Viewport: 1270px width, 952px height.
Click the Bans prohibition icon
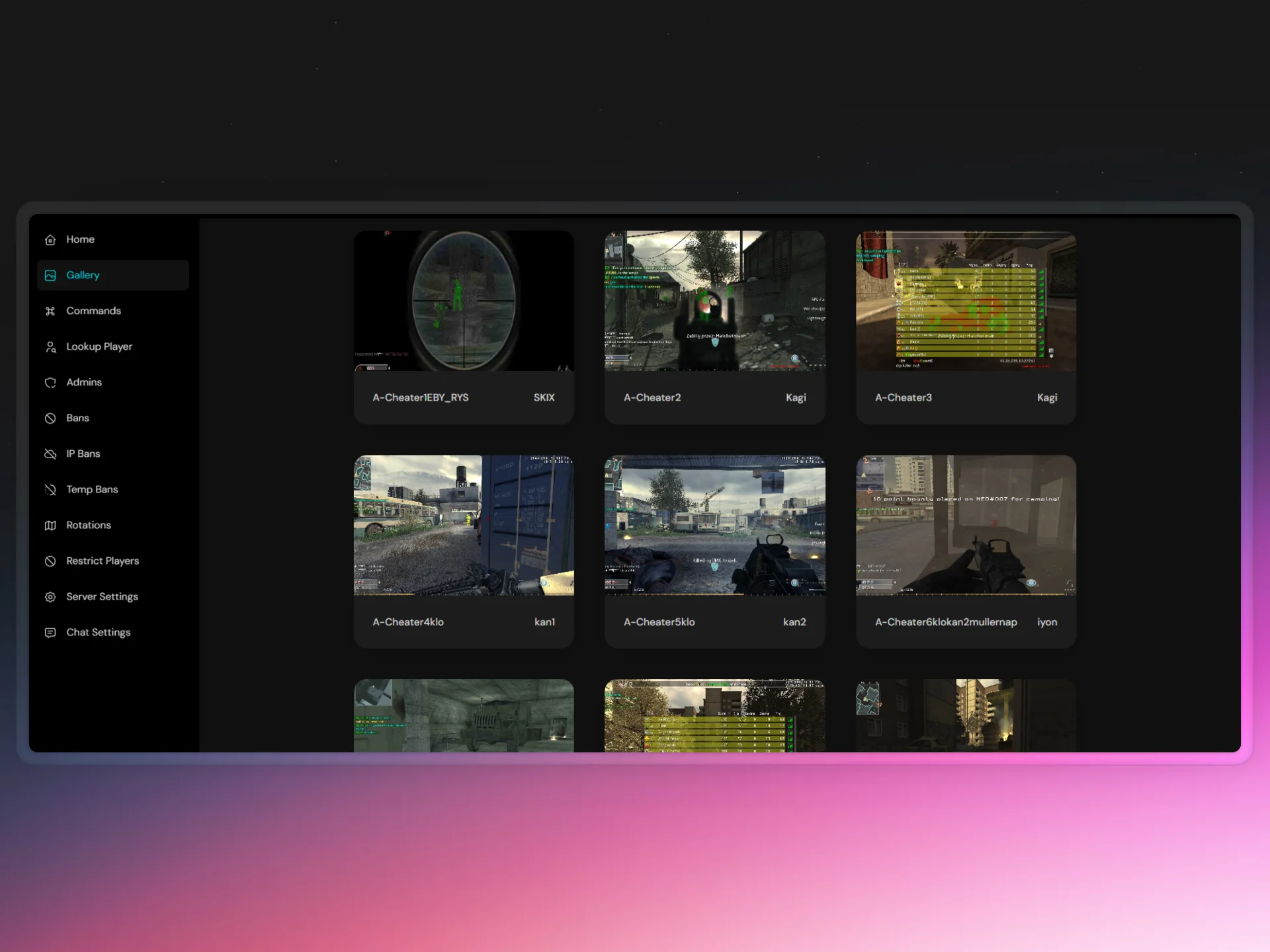coord(51,418)
